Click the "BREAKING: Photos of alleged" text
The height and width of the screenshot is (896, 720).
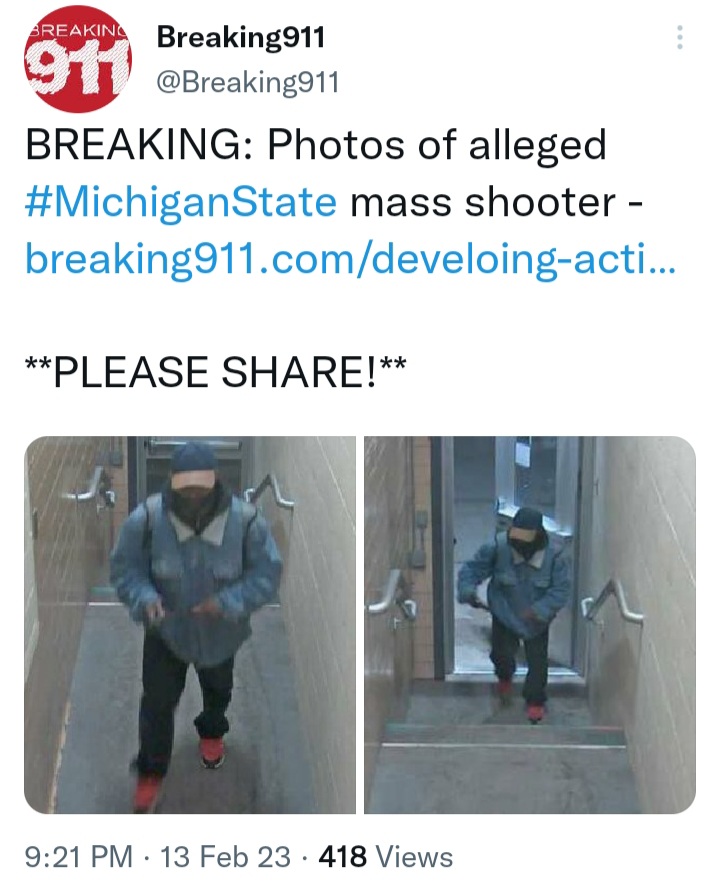click(x=316, y=145)
